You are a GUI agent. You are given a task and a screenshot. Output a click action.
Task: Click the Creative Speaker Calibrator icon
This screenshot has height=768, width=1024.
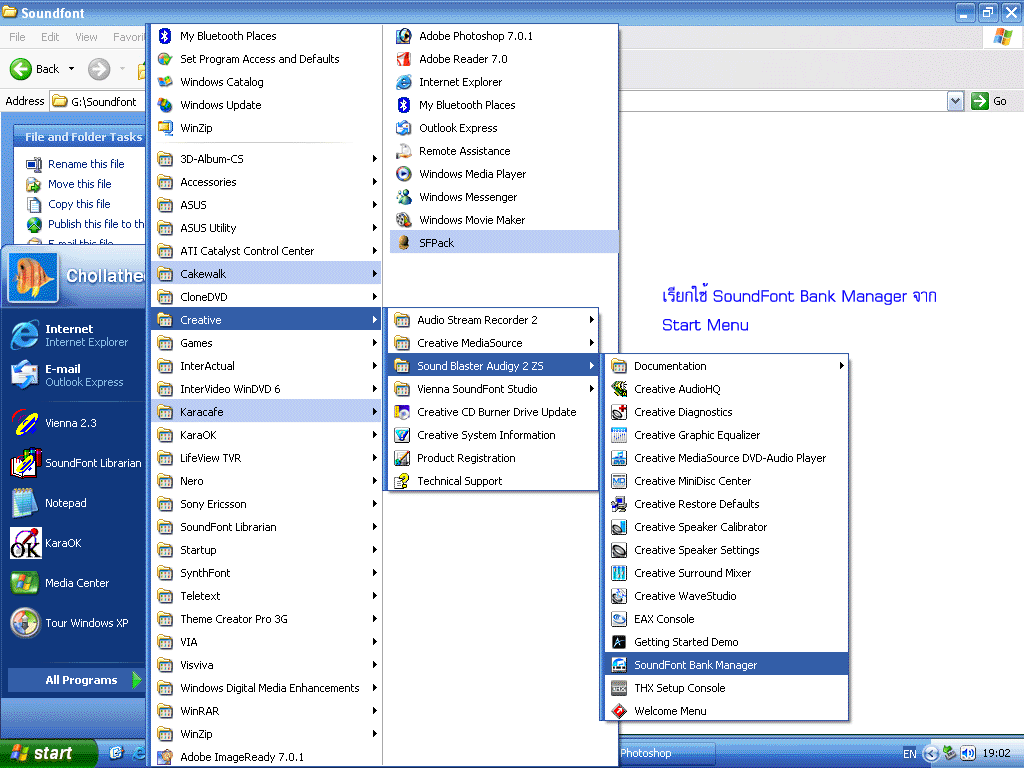click(618, 527)
